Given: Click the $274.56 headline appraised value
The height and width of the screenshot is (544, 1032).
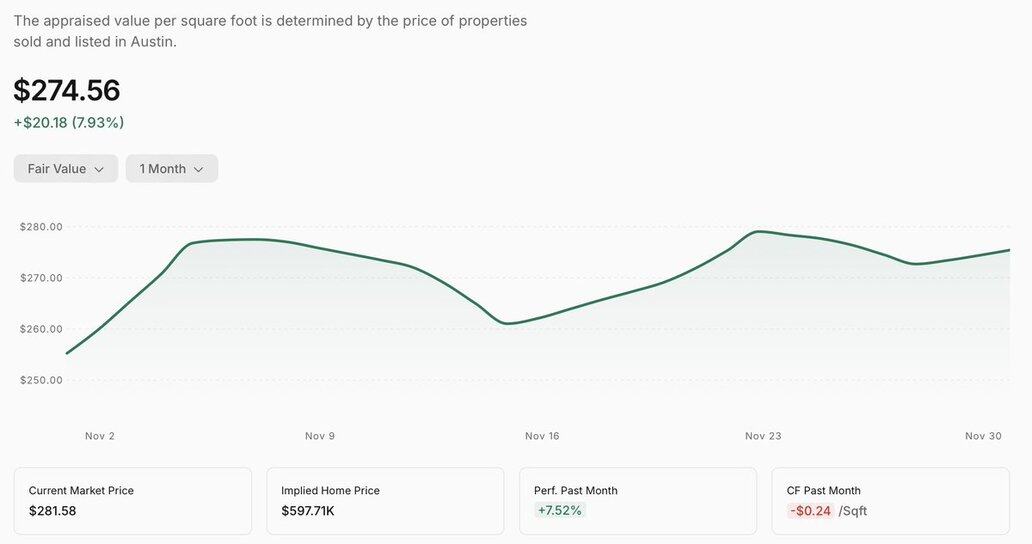Looking at the screenshot, I should pos(67,91).
